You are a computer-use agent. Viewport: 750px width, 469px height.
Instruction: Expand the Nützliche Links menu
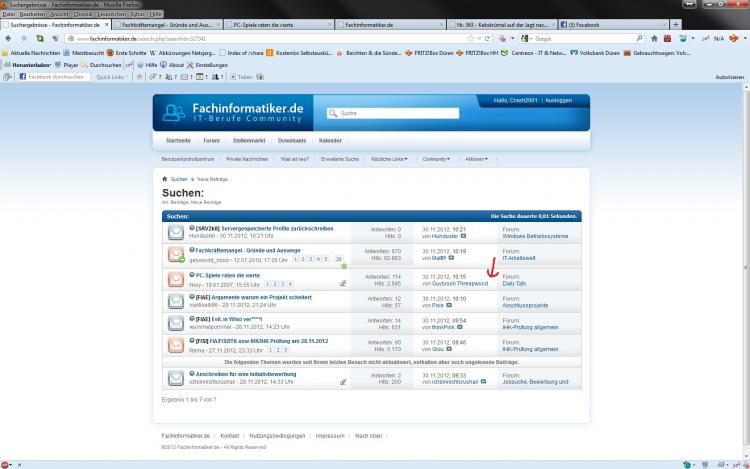[389, 159]
